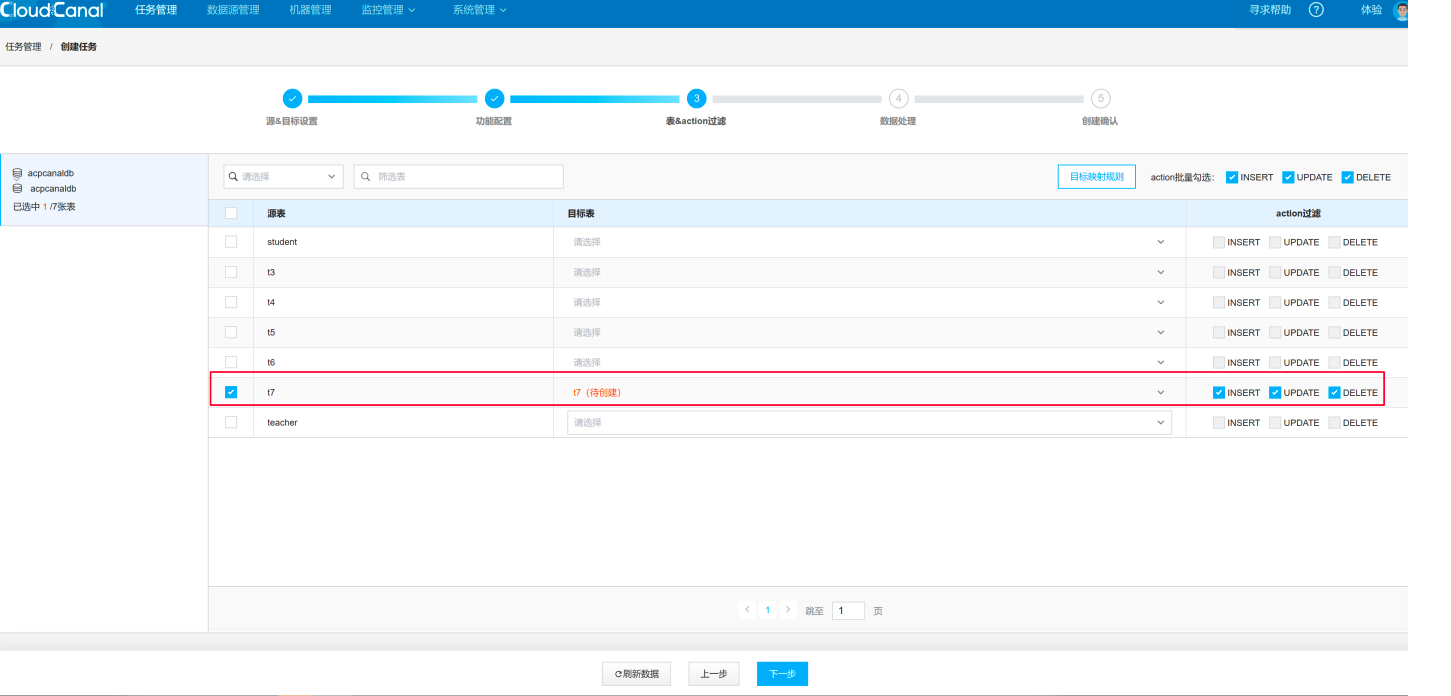Check UPDATE in the teacher row
The image size is (1451, 696).
[x=1275, y=422]
